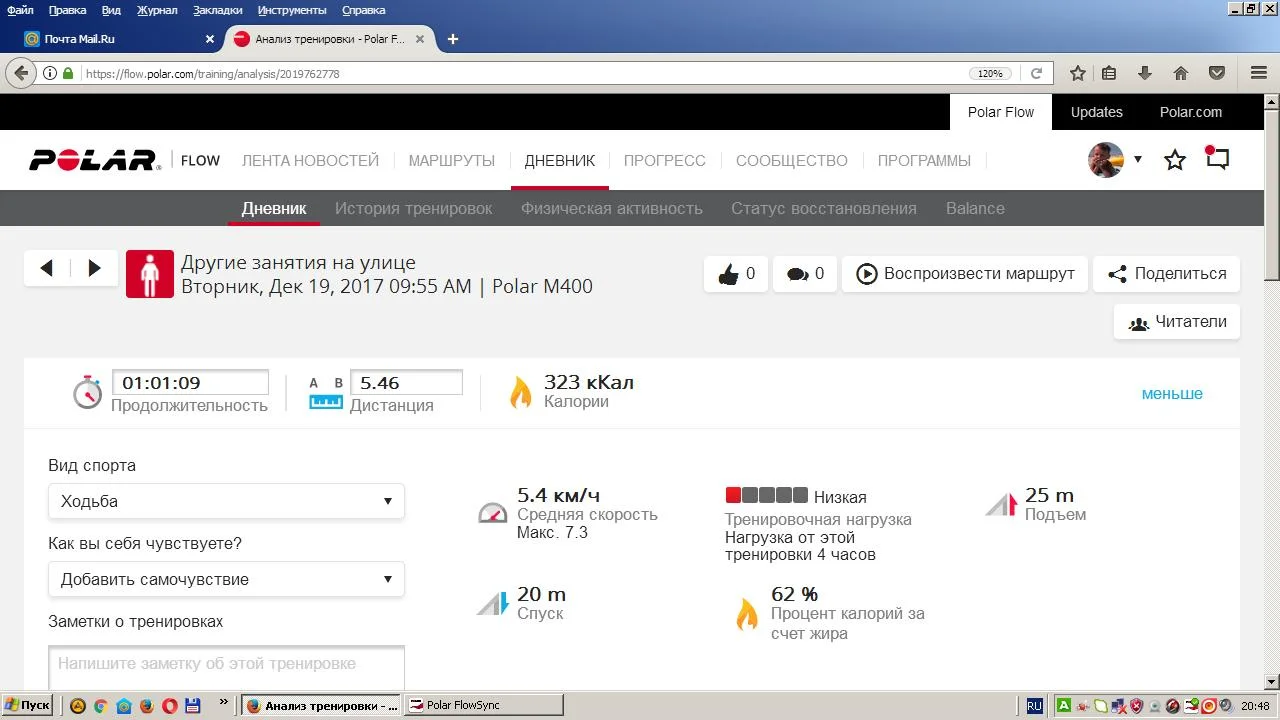Open the Журнал menu
The image size is (1280, 720).
pos(157,10)
